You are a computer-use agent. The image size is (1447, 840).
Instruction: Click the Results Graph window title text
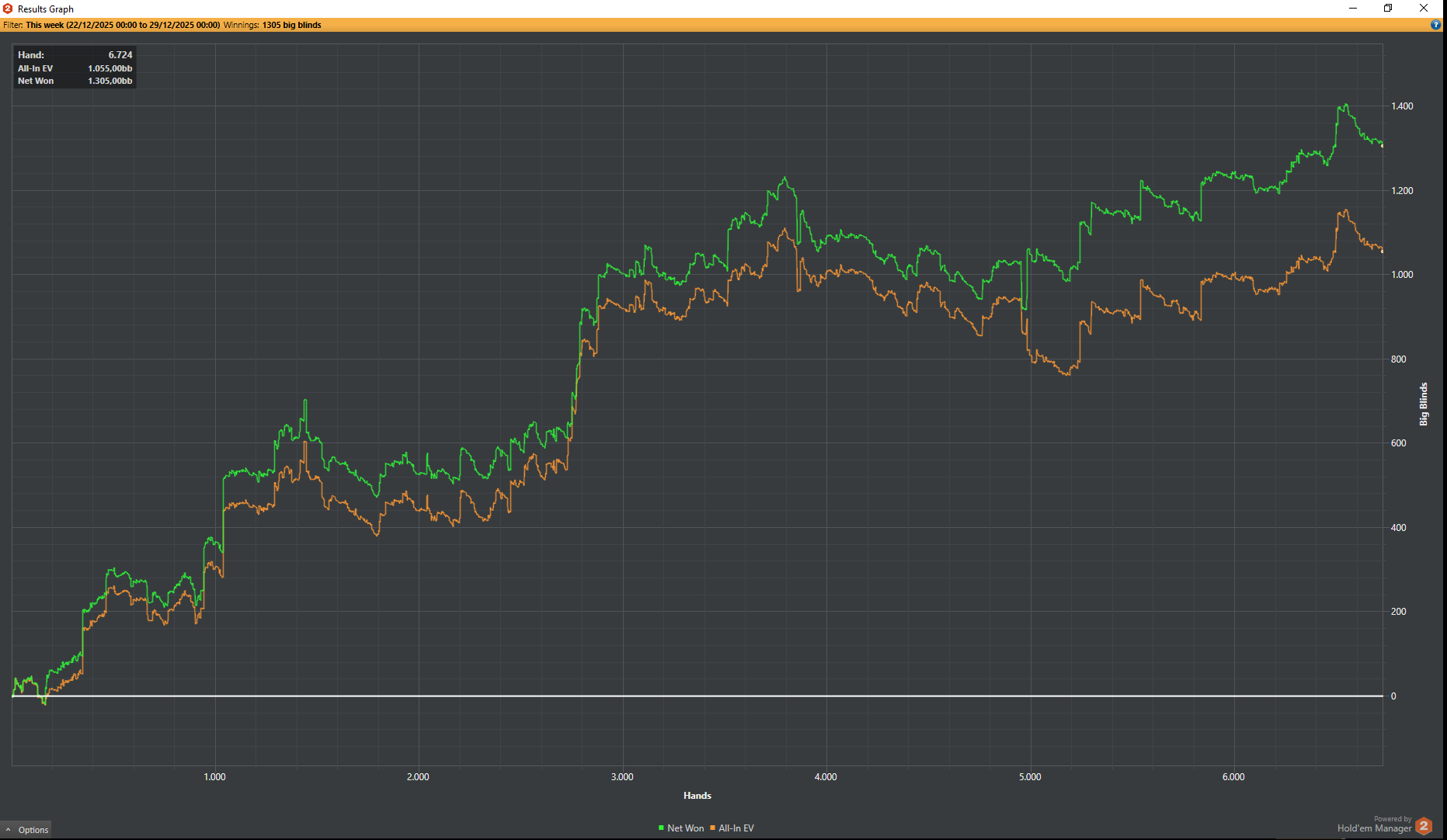coord(46,9)
